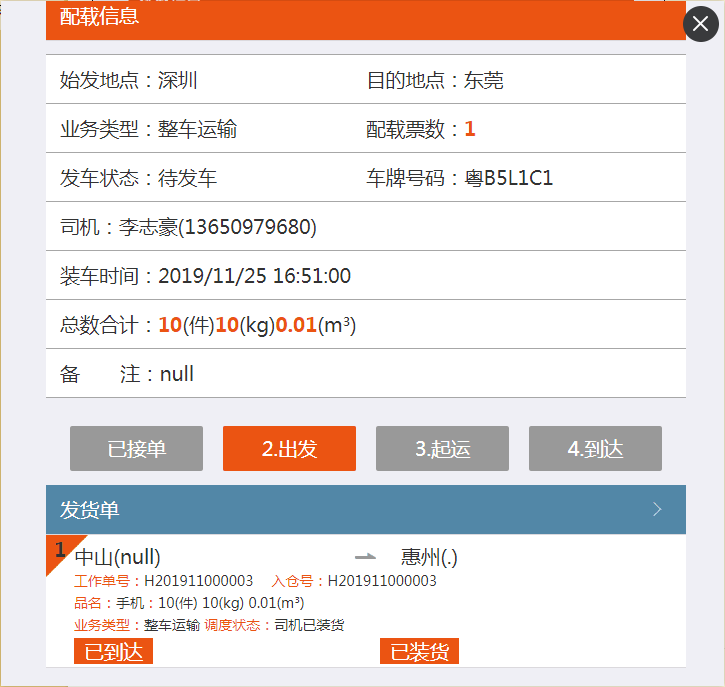Image resolution: width=725 pixels, height=687 pixels.
Task: Click the 入仓号 H201911000003 value
Action: point(382,581)
